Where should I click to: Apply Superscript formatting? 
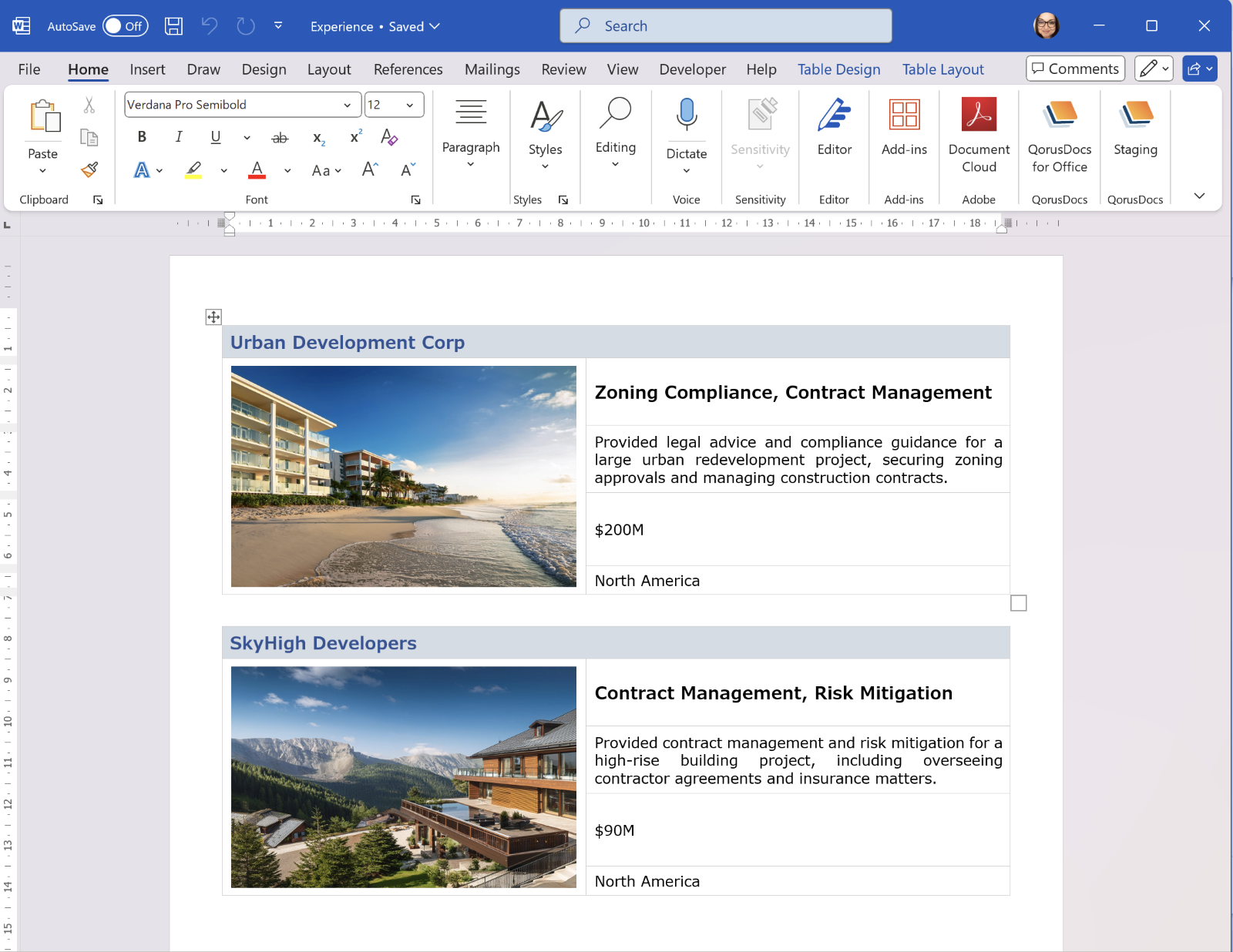tap(355, 137)
